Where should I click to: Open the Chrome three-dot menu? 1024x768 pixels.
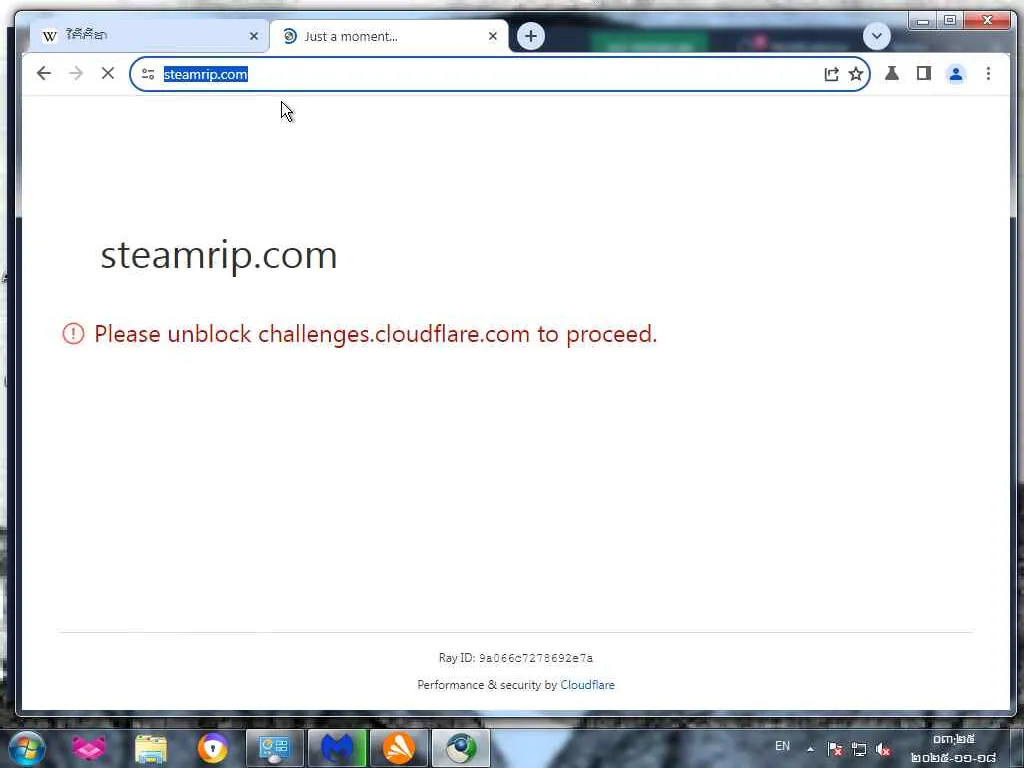point(988,74)
